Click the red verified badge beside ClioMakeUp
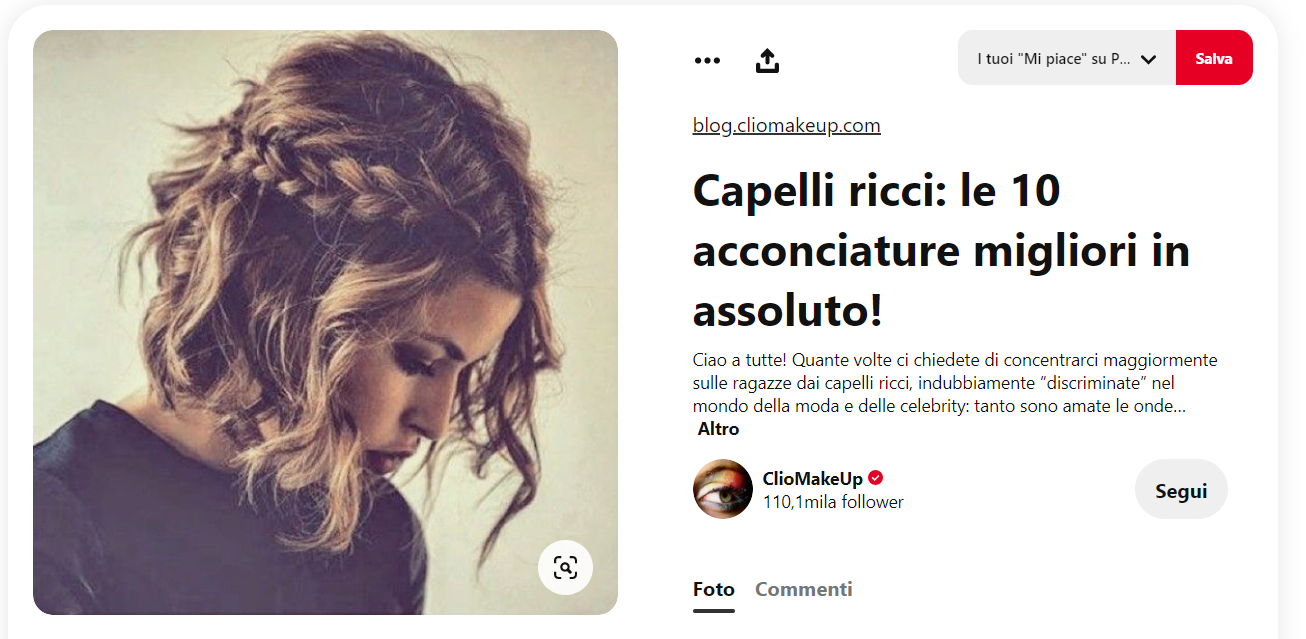The image size is (1306, 639). click(x=876, y=478)
